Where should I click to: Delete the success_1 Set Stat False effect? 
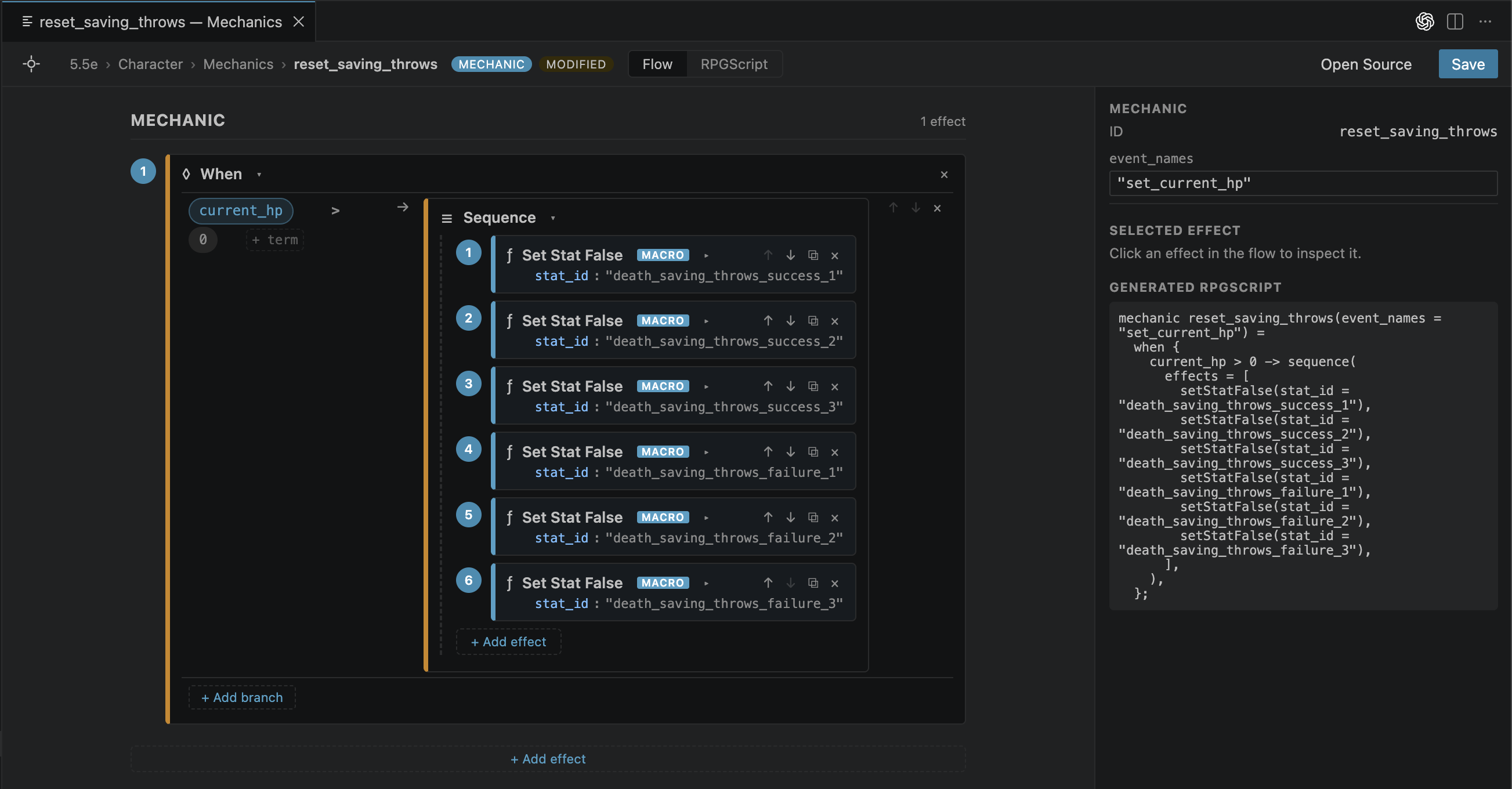coord(835,255)
